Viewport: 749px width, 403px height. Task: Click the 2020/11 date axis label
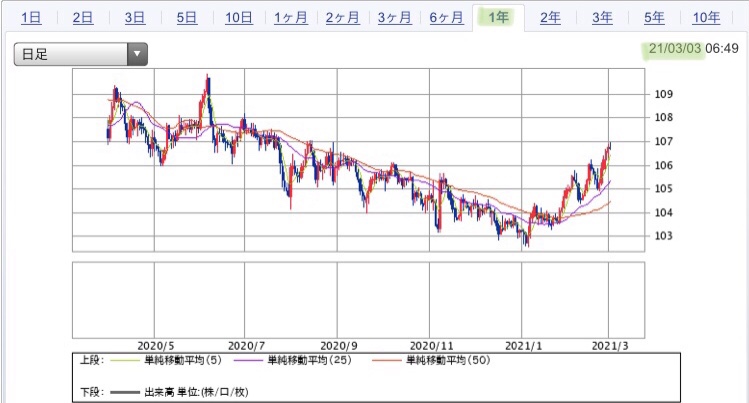click(431, 346)
